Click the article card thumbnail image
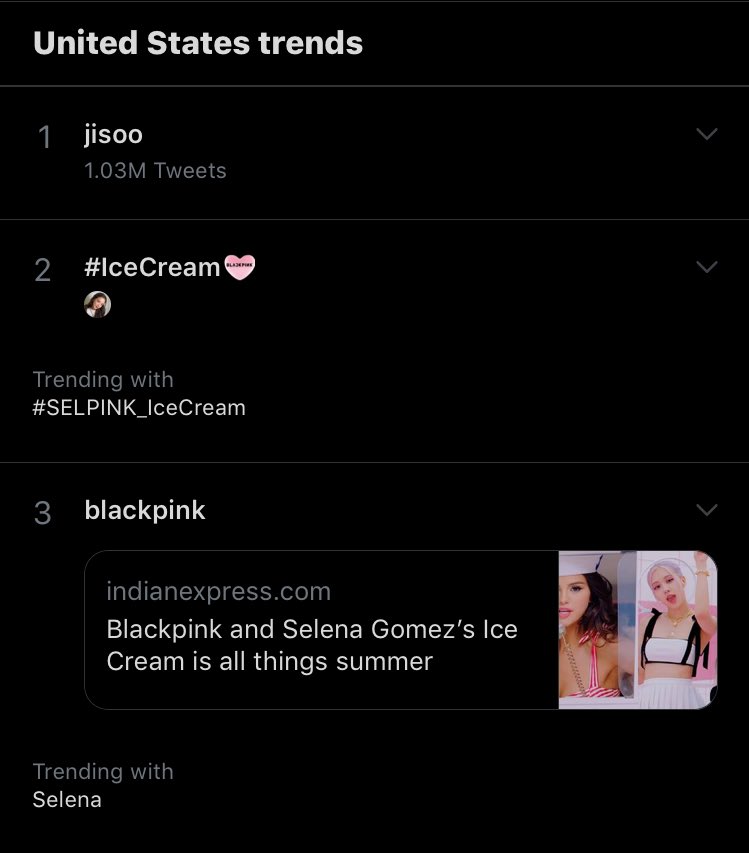Image resolution: width=749 pixels, height=853 pixels. point(637,630)
